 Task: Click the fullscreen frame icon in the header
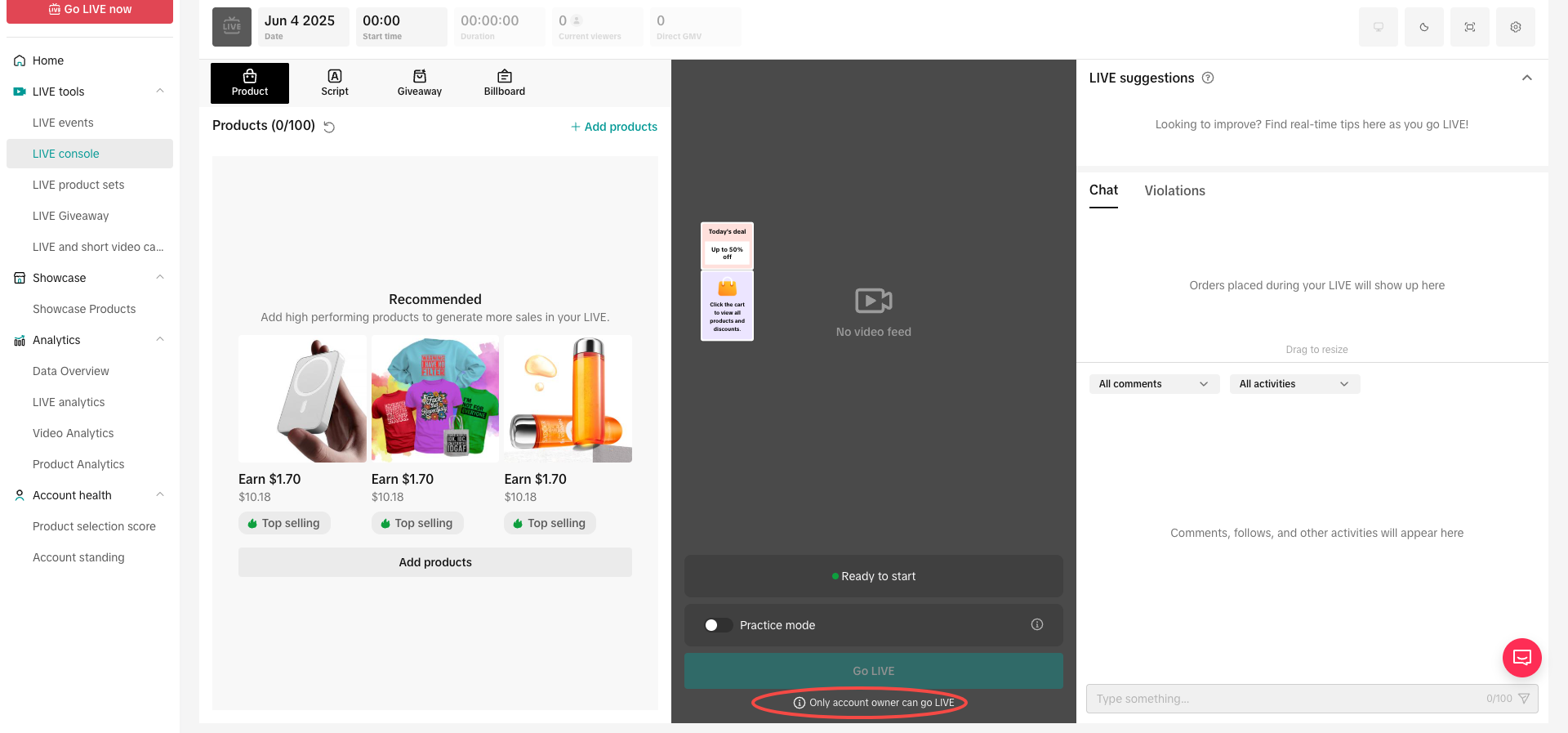1469,27
